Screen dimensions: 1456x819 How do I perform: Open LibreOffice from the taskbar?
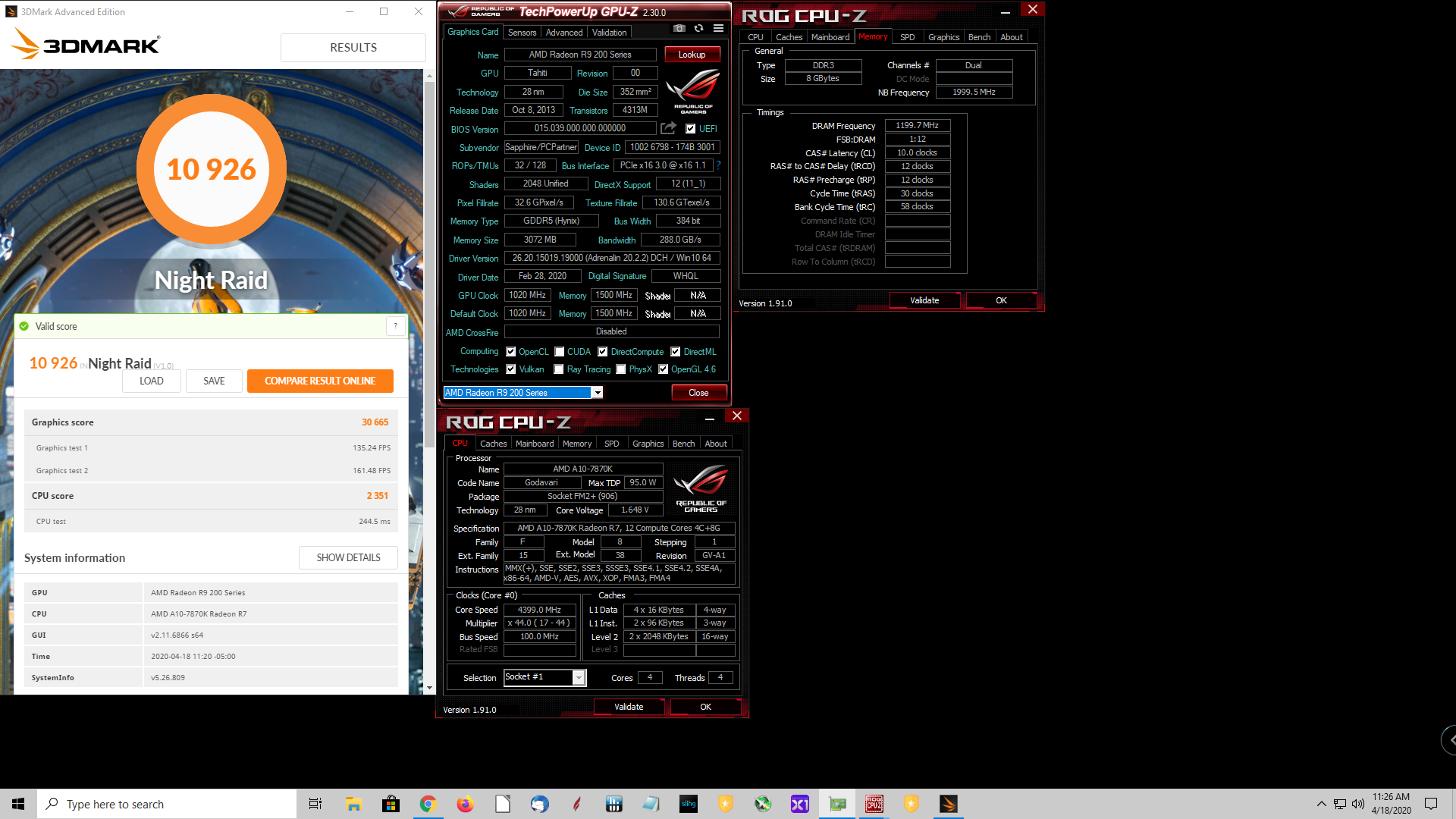502,804
